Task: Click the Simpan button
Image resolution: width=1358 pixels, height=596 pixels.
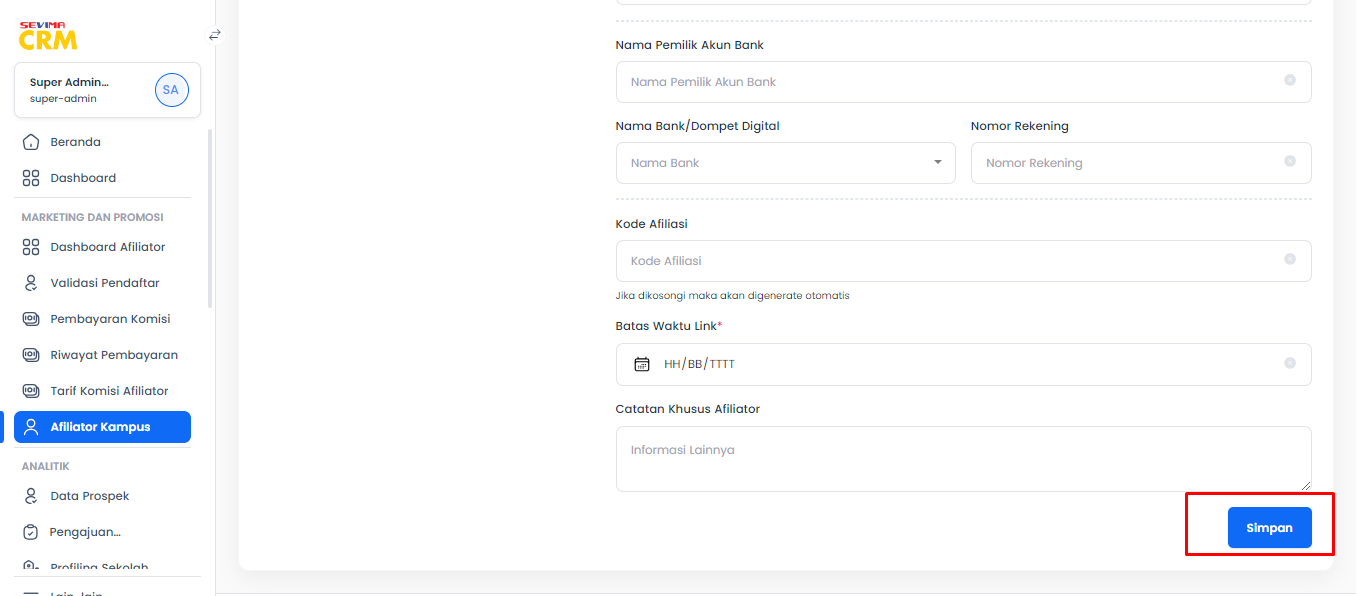Action: 1269,528
